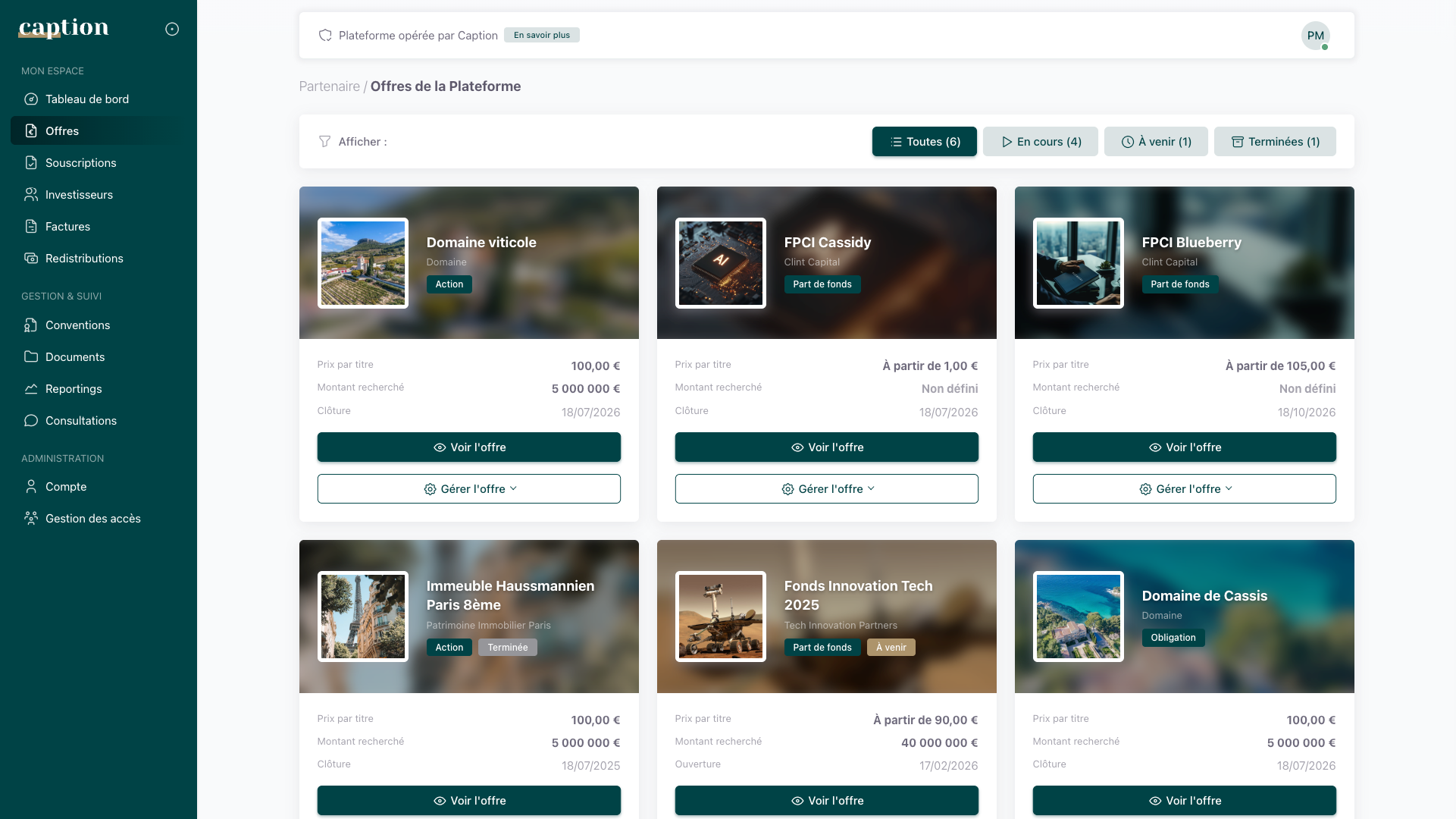Open the Domaine de Cassis thumbnail image
This screenshot has height=819, width=1456.
1077,617
